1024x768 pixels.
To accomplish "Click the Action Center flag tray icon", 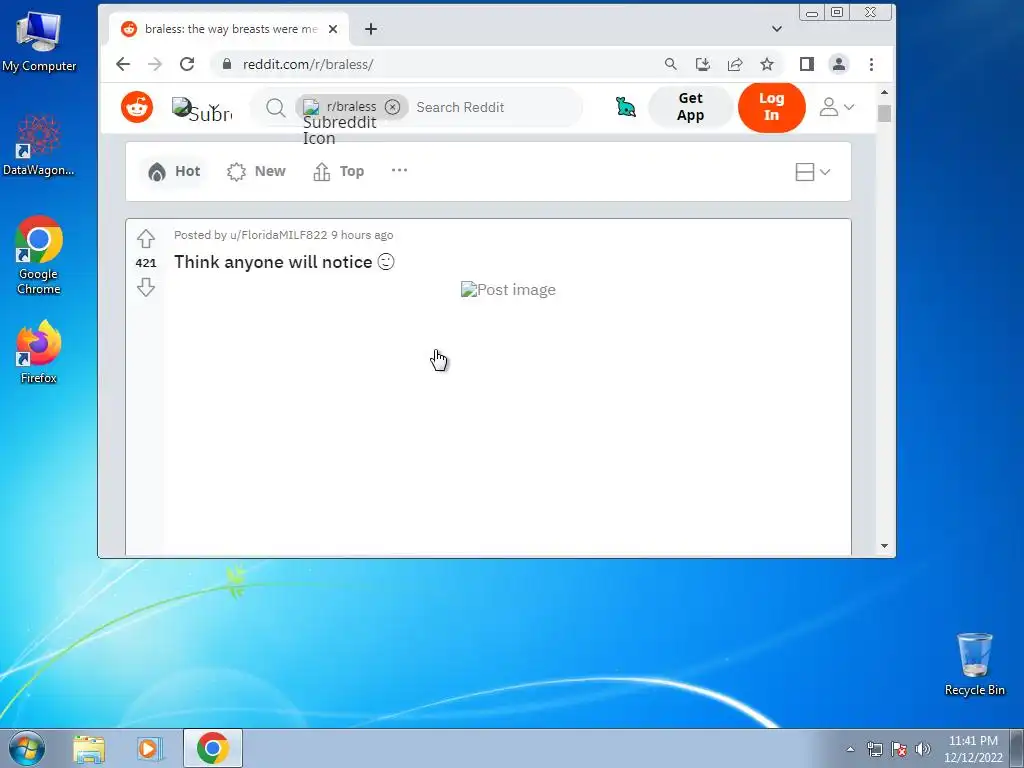I will 899,749.
